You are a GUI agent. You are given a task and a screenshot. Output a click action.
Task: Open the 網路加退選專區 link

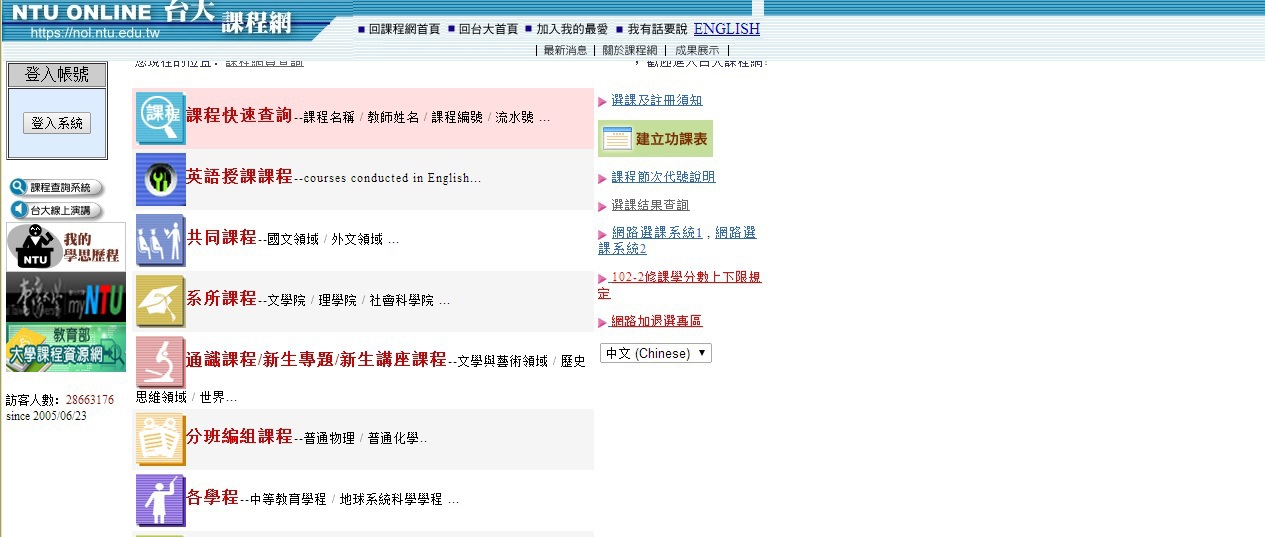point(657,321)
